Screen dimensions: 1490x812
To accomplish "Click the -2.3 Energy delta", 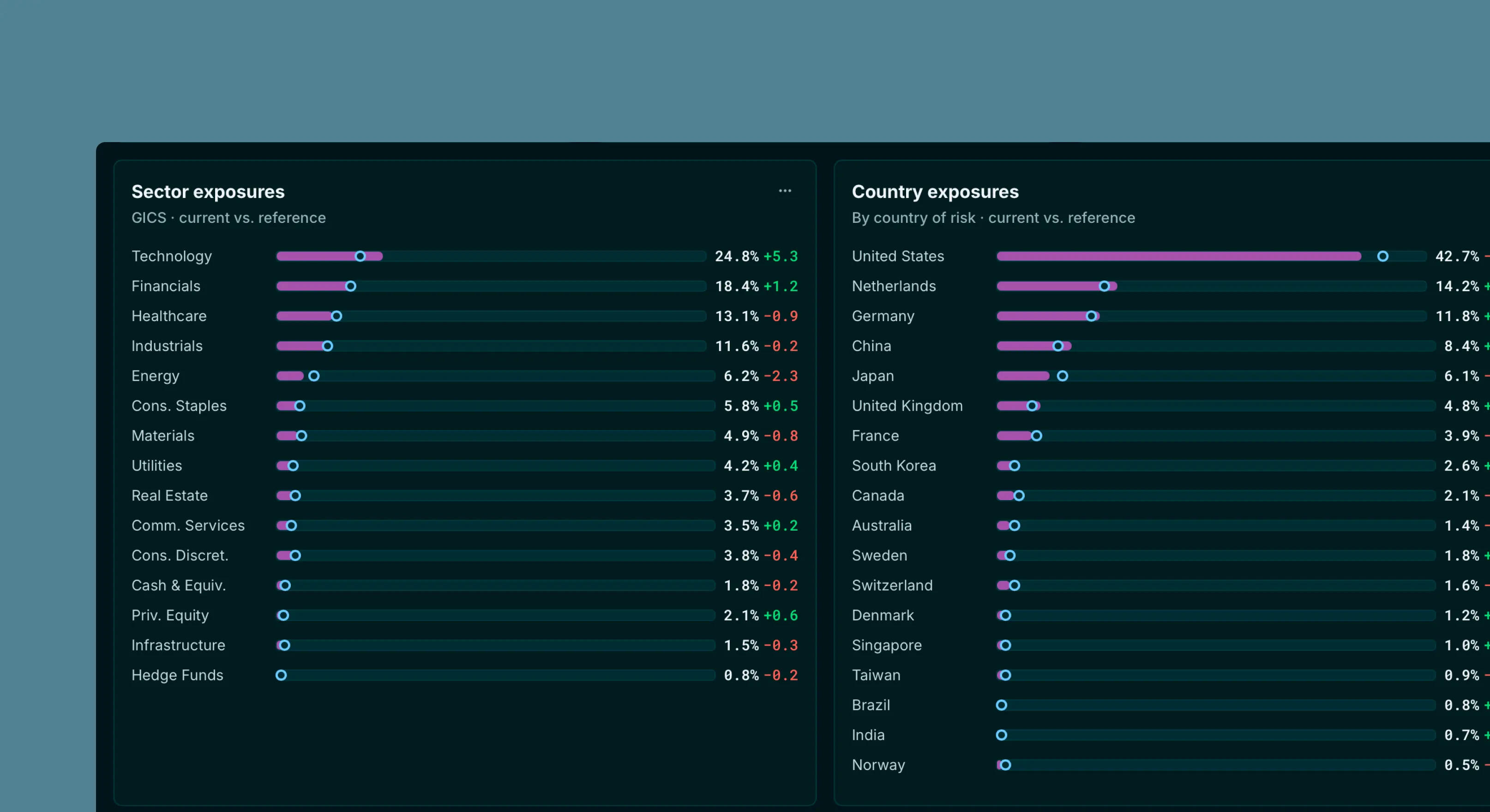I will 780,376.
